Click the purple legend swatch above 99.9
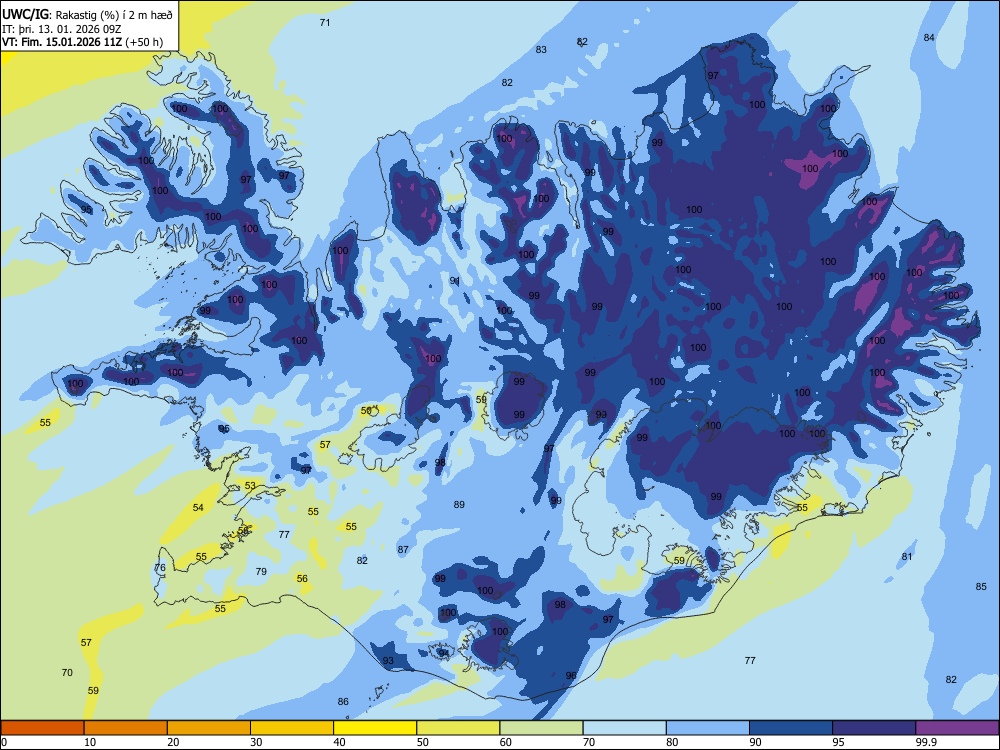Viewport: 1000px width, 750px height. tap(957, 728)
